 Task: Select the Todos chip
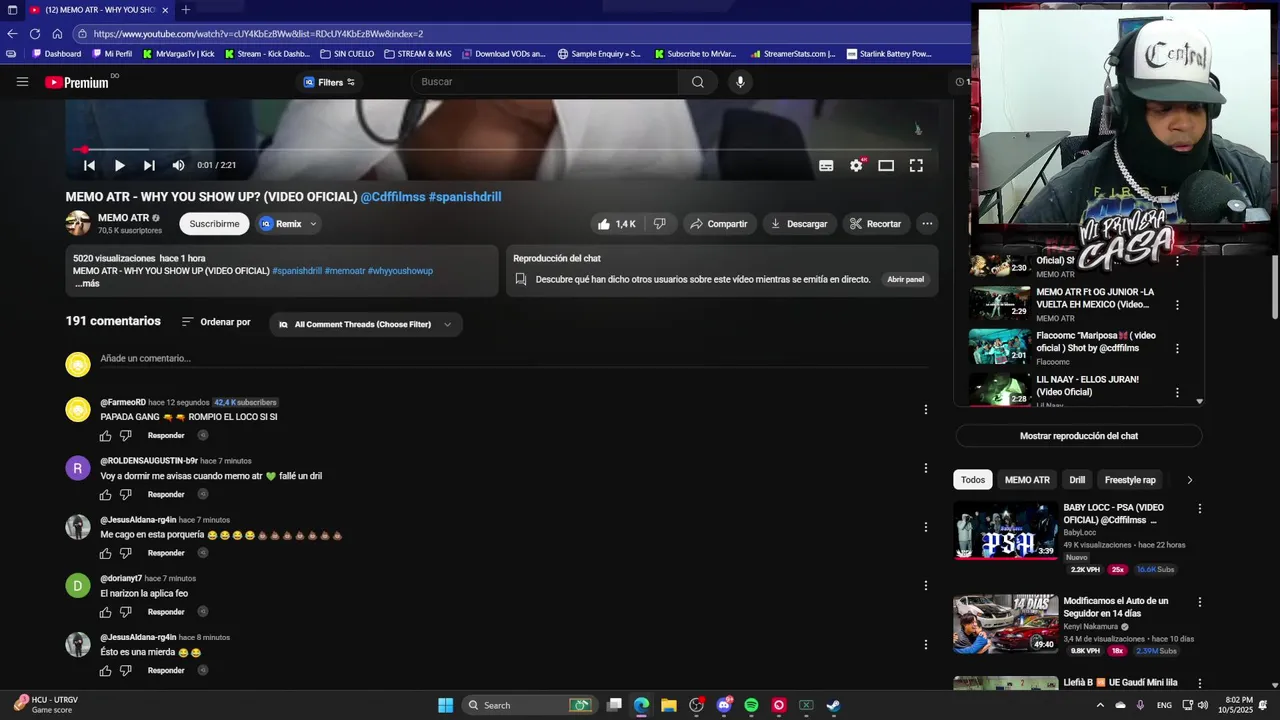[x=973, y=480]
